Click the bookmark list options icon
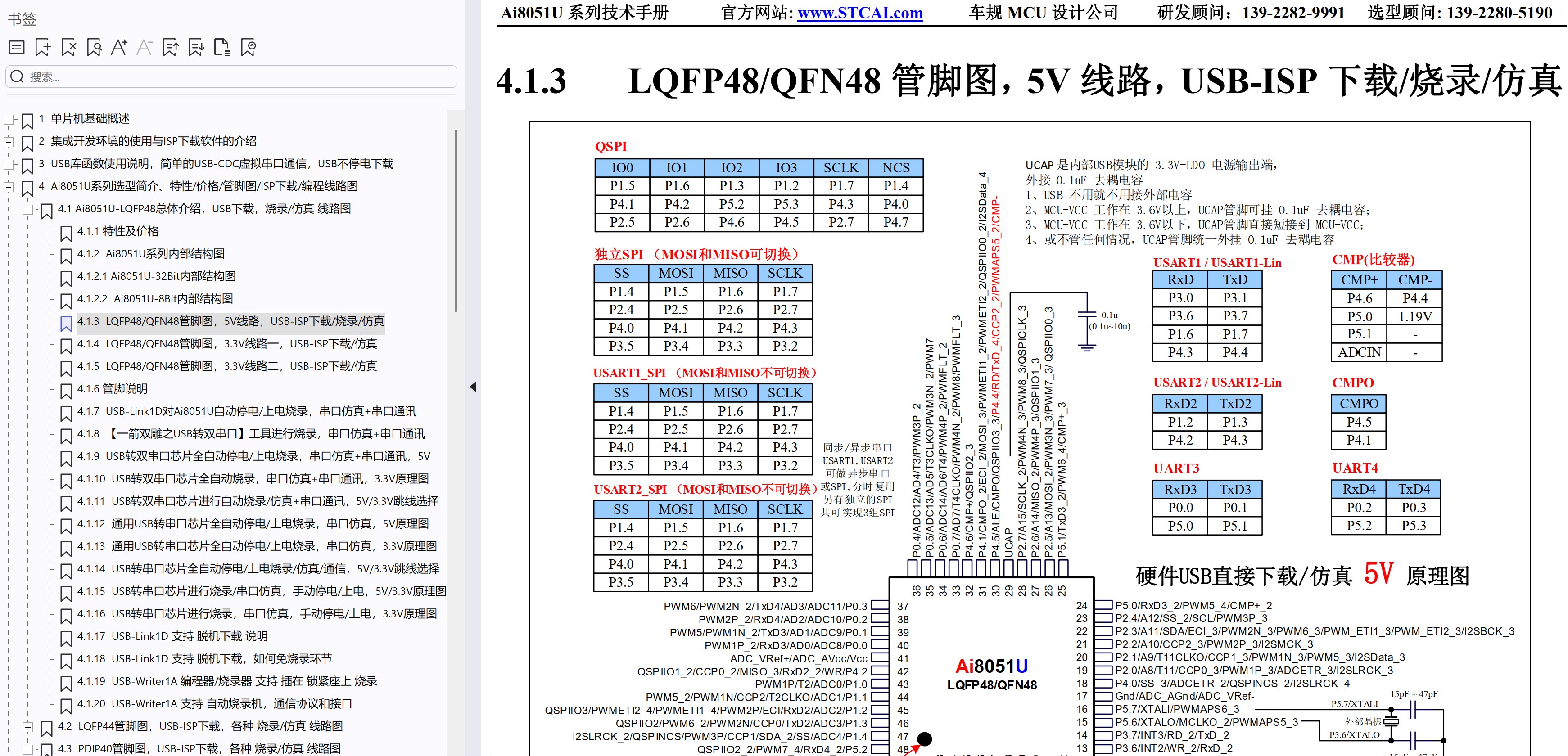Viewport: 1568px width, 756px height. [17, 47]
